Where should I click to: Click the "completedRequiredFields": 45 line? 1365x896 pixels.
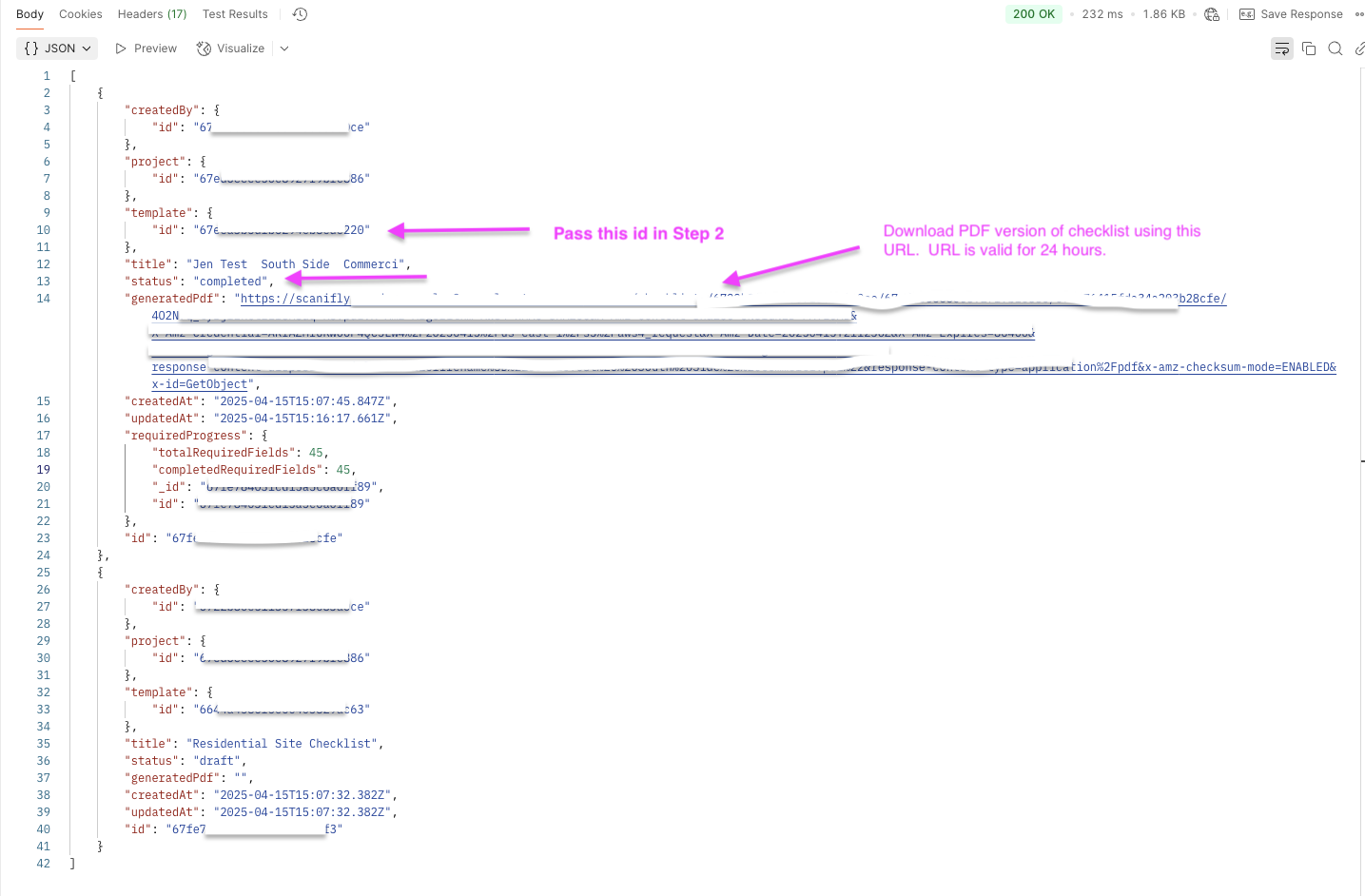pyautogui.click(x=252, y=470)
